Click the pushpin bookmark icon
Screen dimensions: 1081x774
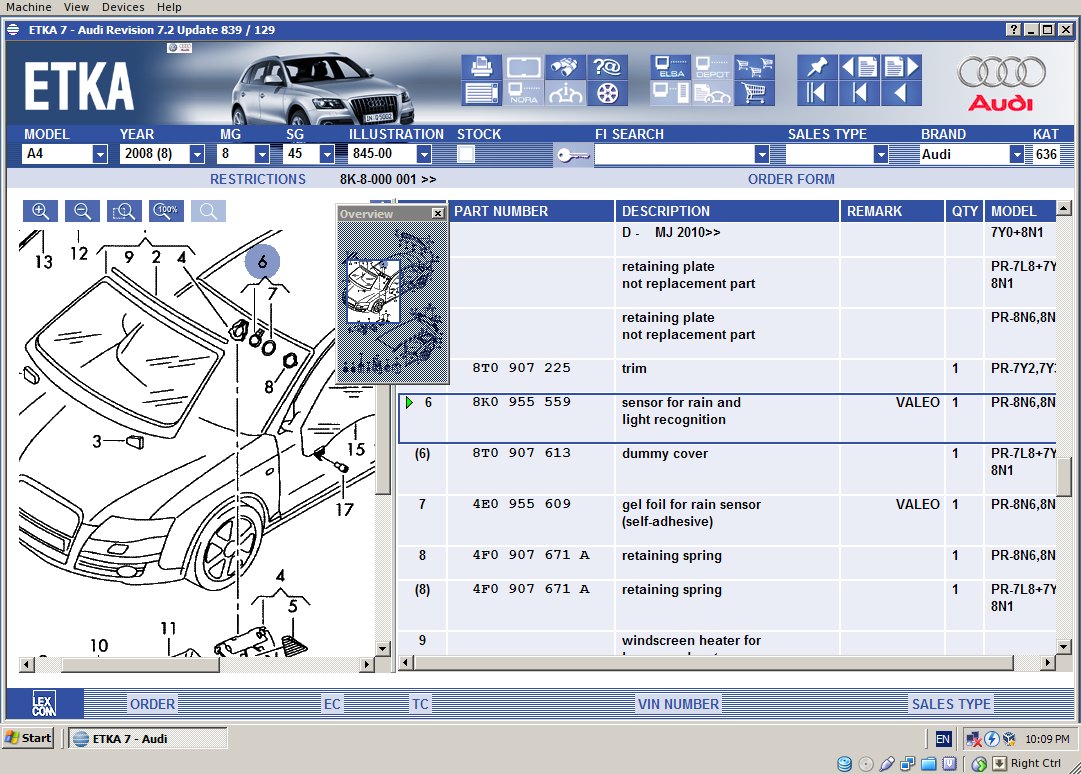817,68
